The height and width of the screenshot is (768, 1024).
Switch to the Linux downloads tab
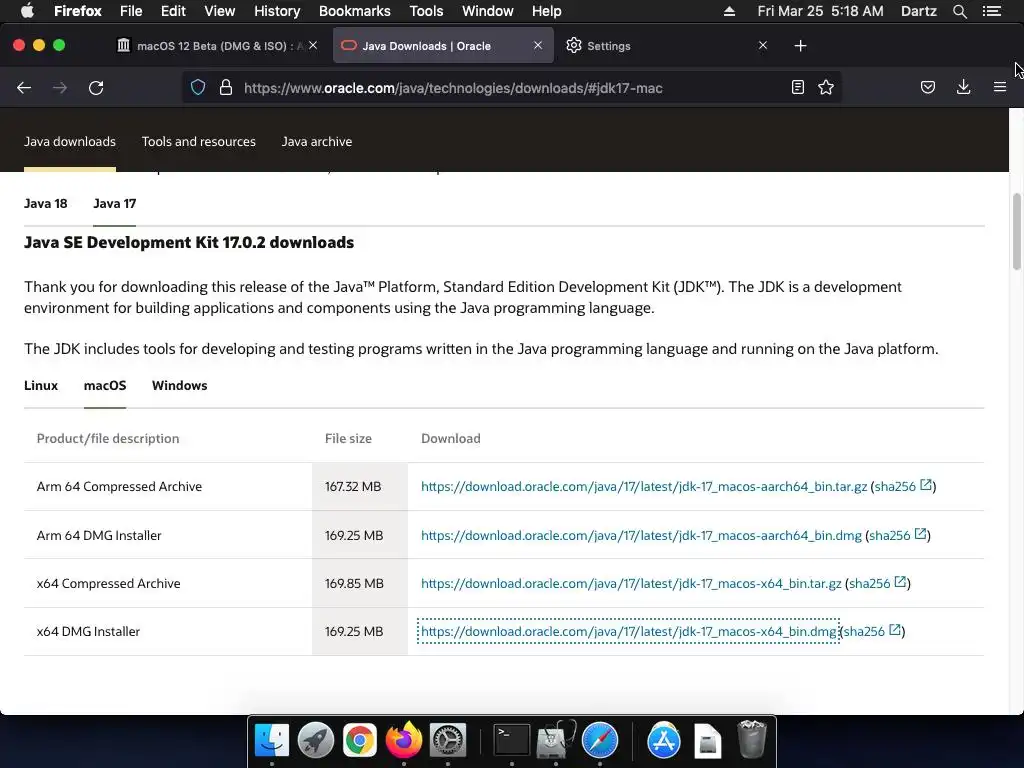[x=40, y=385]
